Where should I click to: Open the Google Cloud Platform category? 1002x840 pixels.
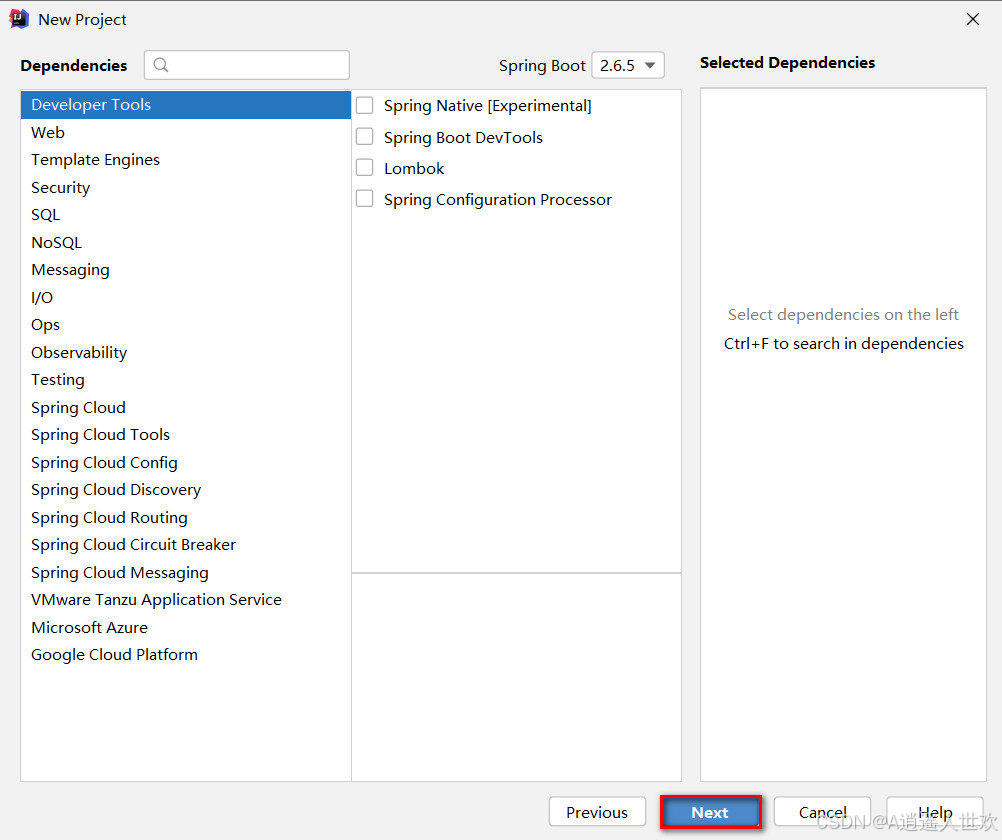(186, 655)
